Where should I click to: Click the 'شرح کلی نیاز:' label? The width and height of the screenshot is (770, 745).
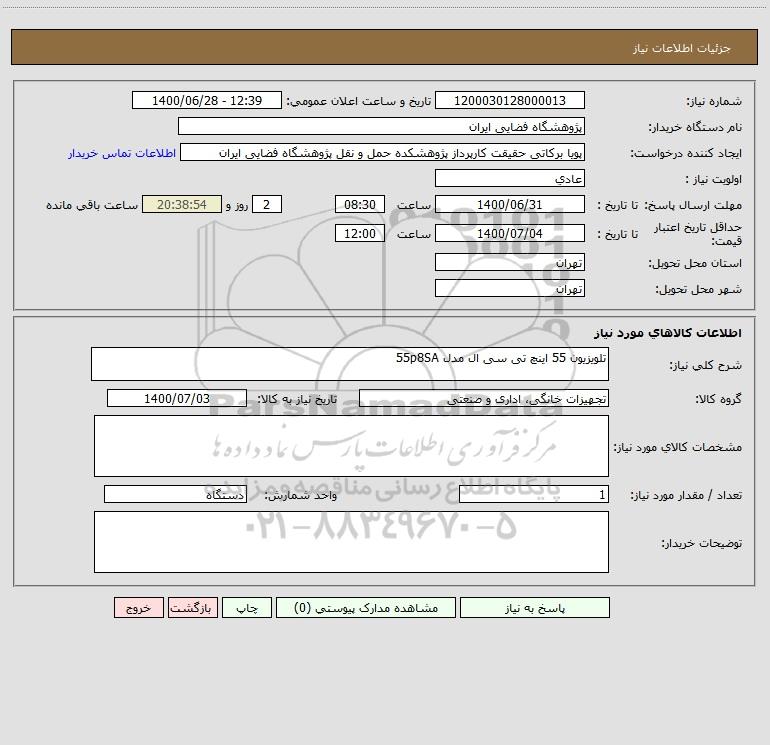click(706, 365)
